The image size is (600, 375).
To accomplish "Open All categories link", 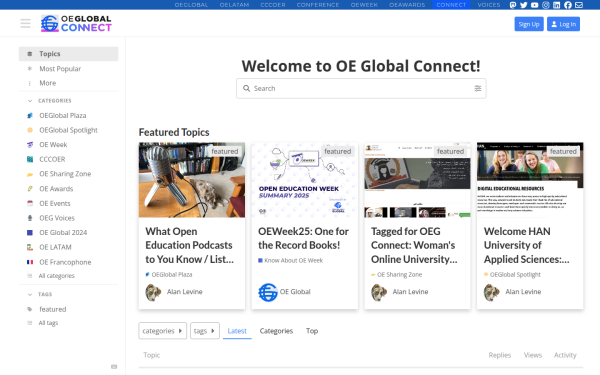I will click(x=68, y=276).
